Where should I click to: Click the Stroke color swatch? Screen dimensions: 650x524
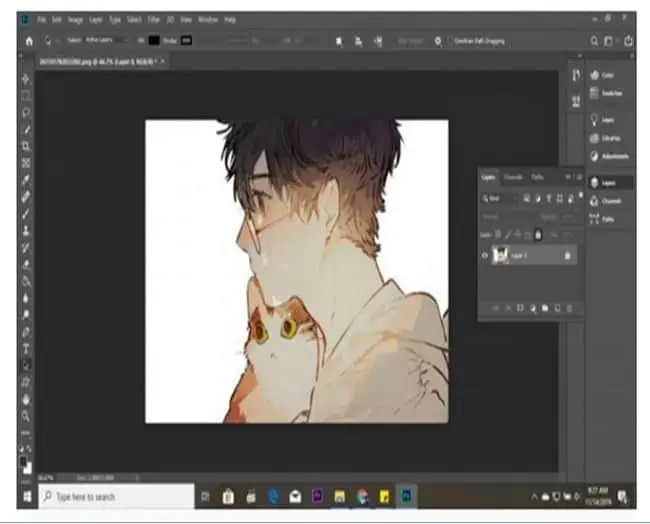tap(186, 41)
